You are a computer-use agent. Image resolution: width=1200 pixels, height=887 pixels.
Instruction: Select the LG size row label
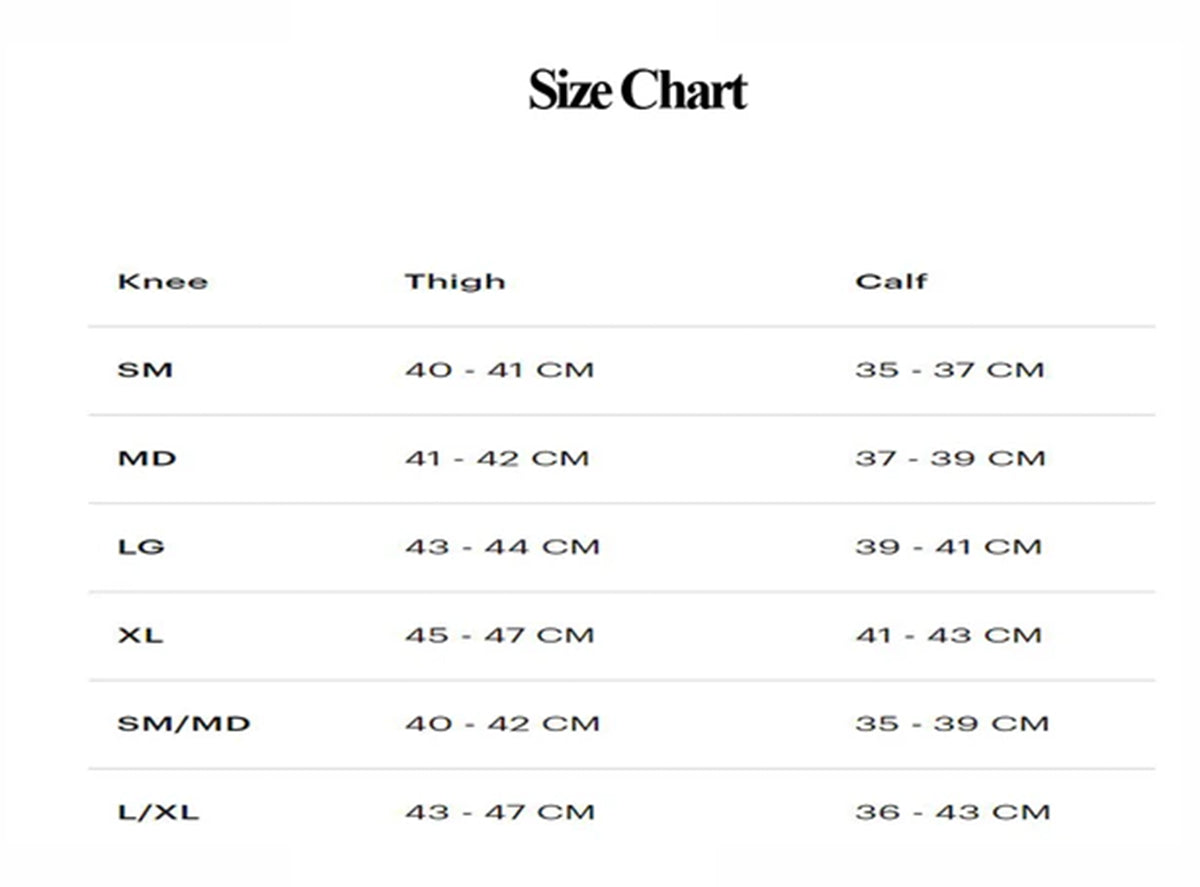(141, 546)
